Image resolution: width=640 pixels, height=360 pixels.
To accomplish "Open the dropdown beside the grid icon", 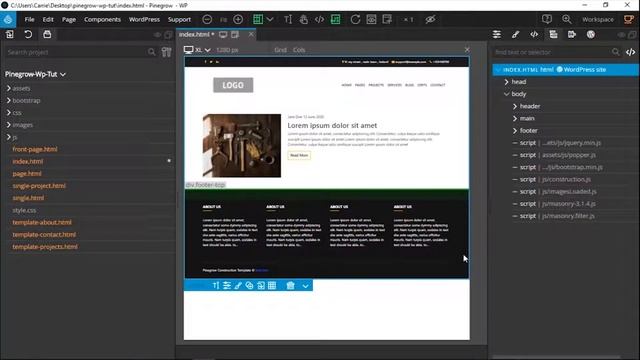I will tap(270, 19).
